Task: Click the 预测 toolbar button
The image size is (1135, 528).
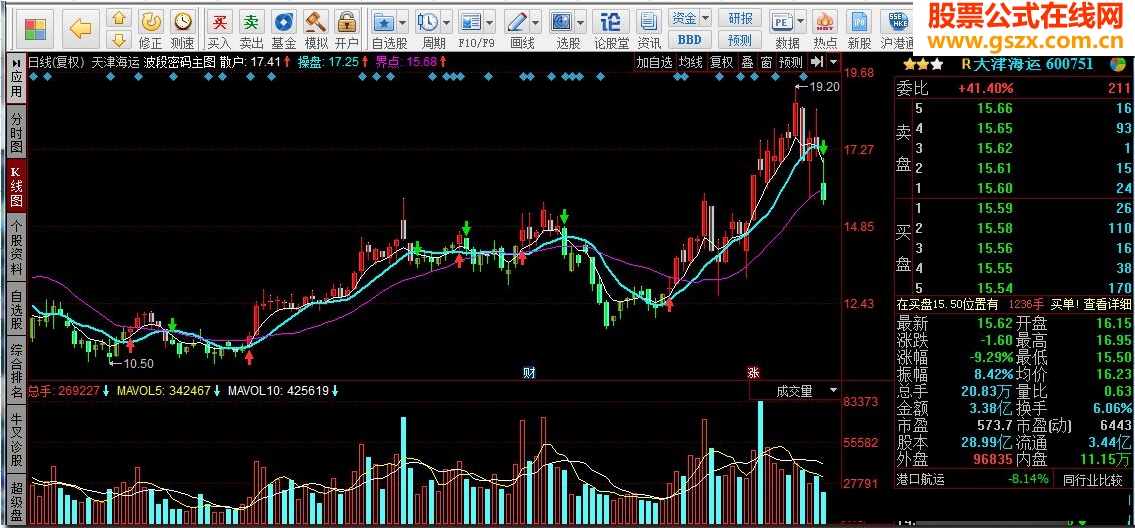Action: [x=740, y=39]
